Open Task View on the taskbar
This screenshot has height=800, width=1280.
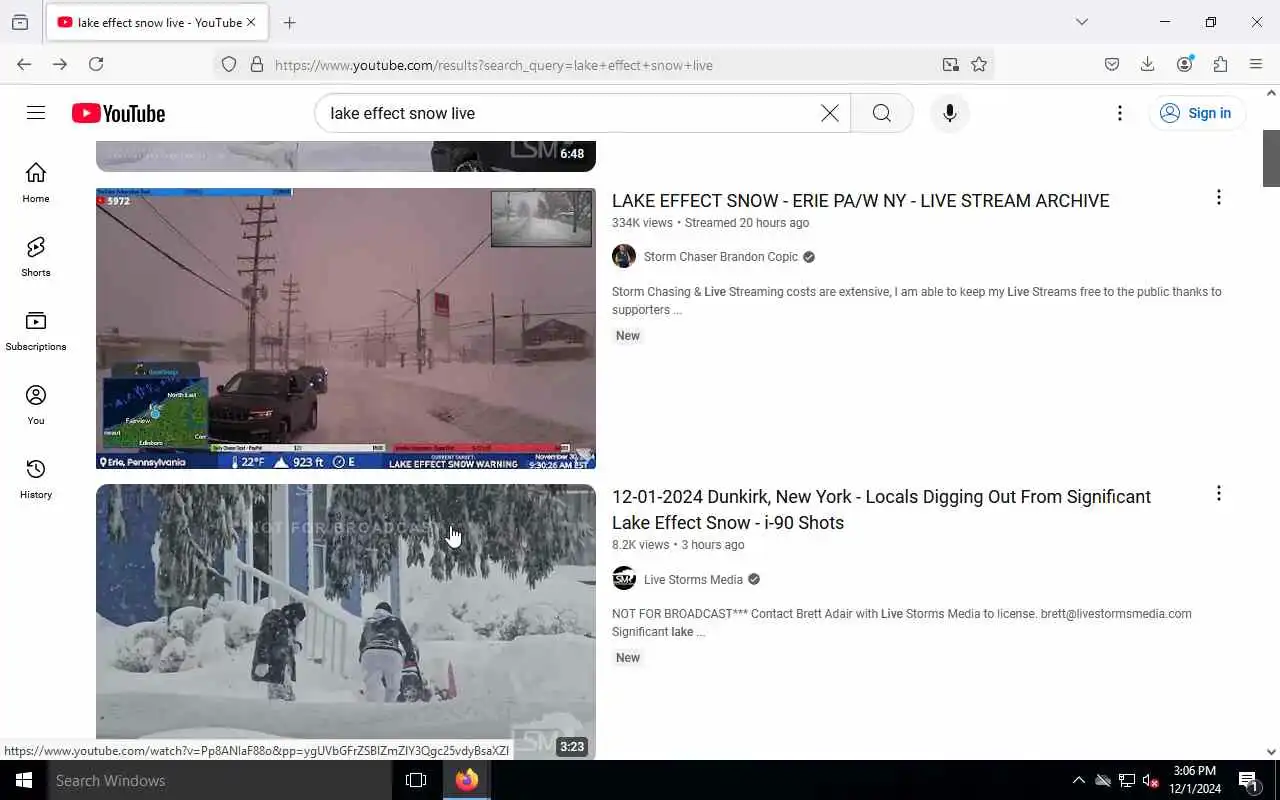point(416,780)
